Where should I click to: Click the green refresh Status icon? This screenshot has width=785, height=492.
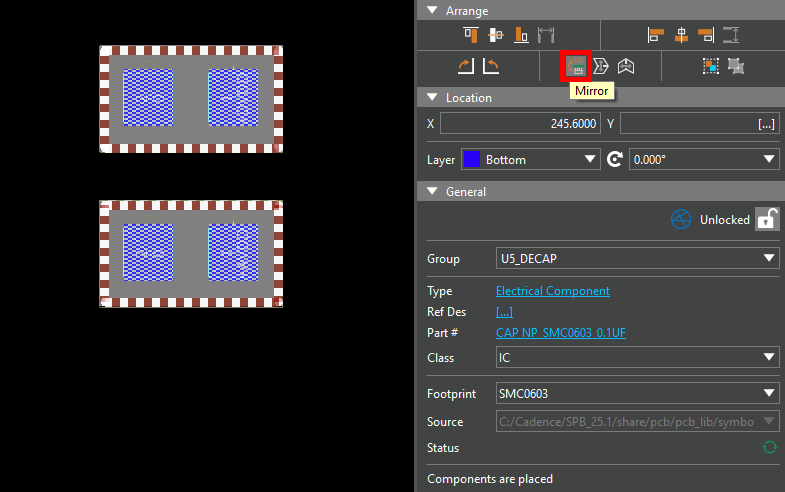pos(769,447)
